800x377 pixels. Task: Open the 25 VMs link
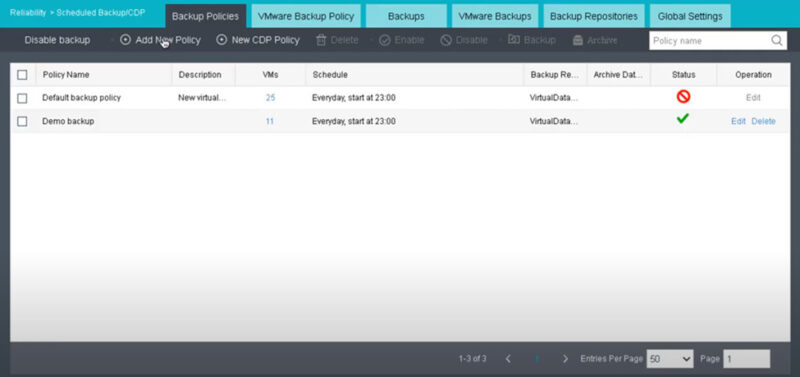click(270, 97)
